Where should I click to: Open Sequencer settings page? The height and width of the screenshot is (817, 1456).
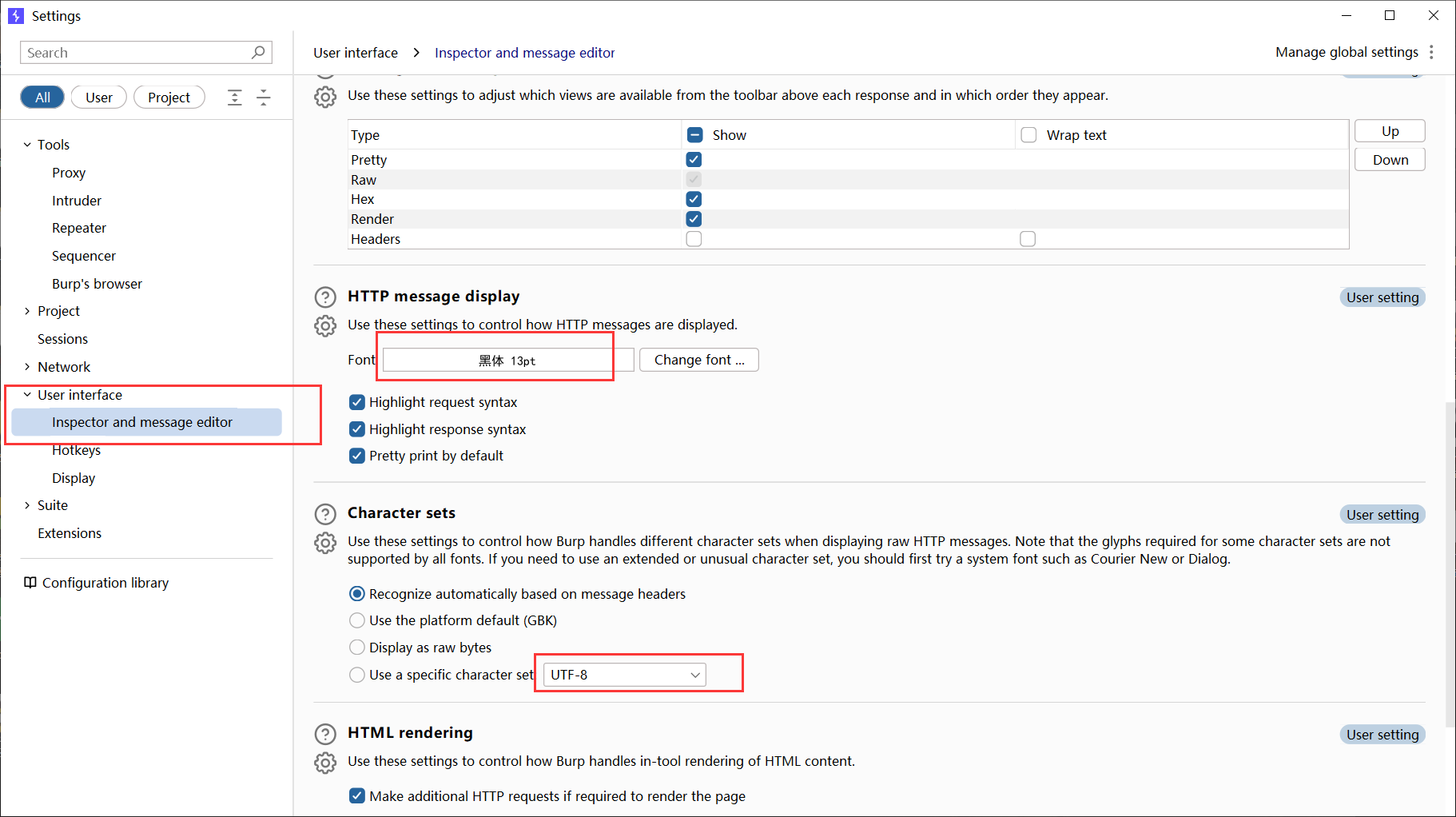[84, 256]
